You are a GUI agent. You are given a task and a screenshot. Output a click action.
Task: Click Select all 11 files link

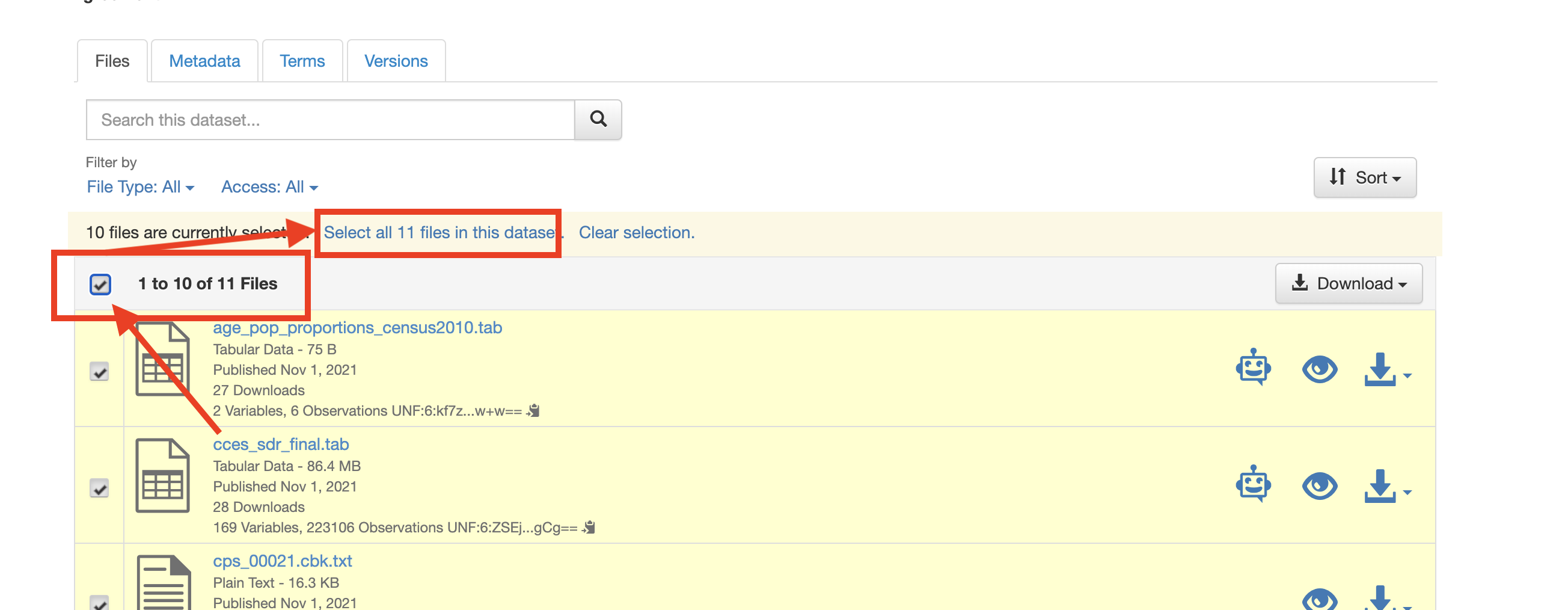(x=439, y=233)
